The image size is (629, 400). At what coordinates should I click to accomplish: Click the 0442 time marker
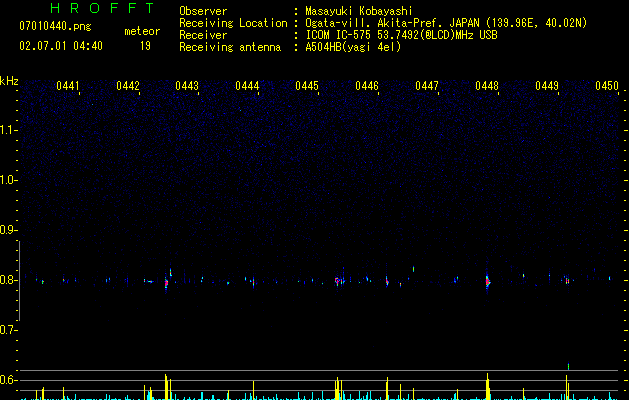pyautogui.click(x=128, y=86)
